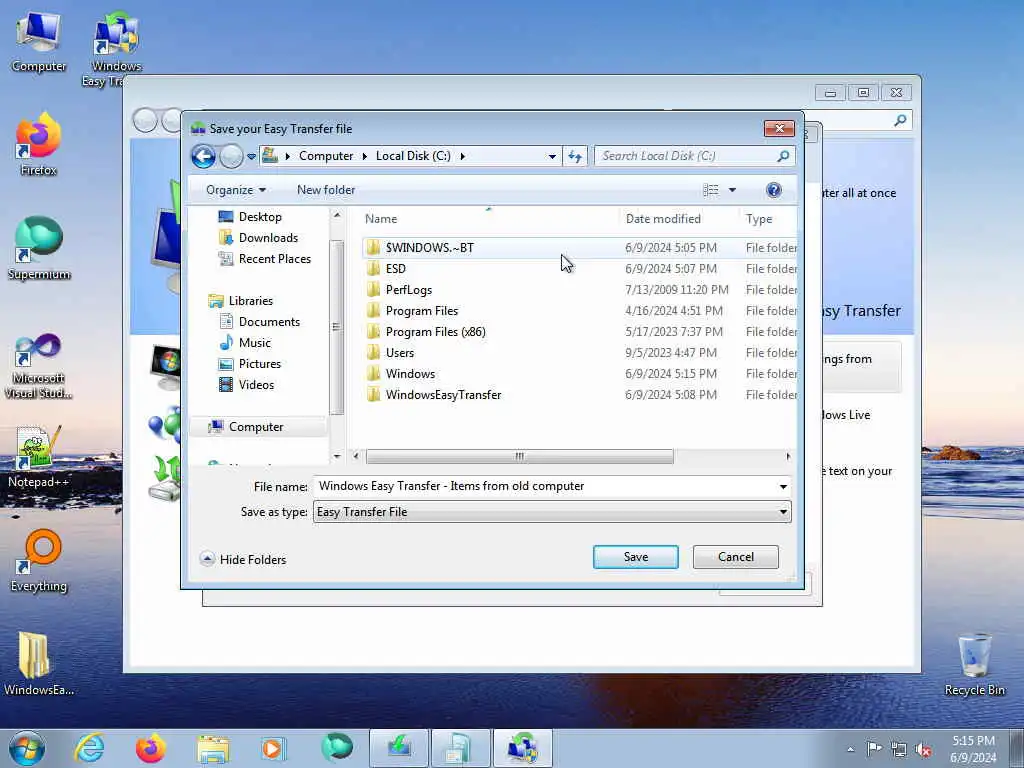Image resolution: width=1024 pixels, height=768 pixels.
Task: Click the File name text field
Action: (545, 486)
